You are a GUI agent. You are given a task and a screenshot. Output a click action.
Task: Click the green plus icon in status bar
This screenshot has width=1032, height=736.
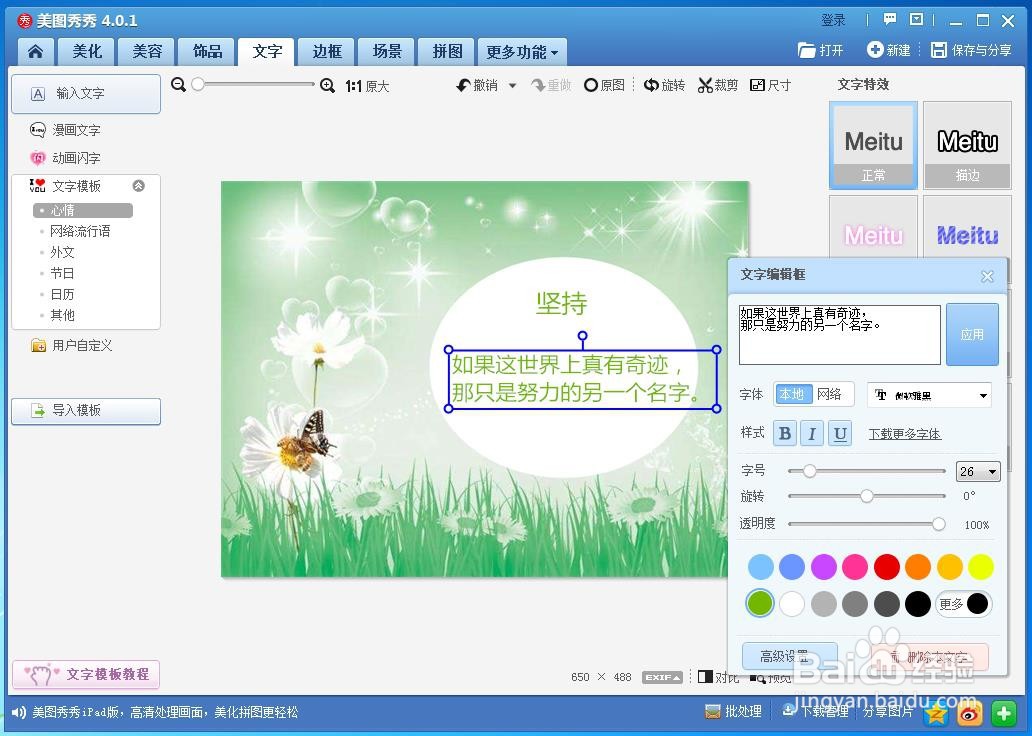pyautogui.click(x=1004, y=713)
